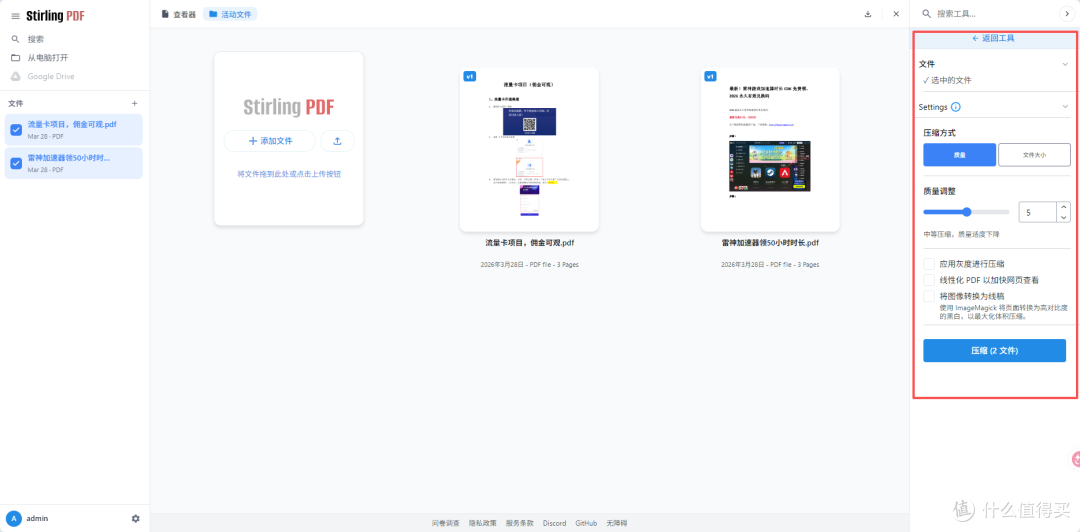Viewport: 1080px width, 532px height.
Task: Click the folder icon for 从电脑打开
Action: click(15, 58)
